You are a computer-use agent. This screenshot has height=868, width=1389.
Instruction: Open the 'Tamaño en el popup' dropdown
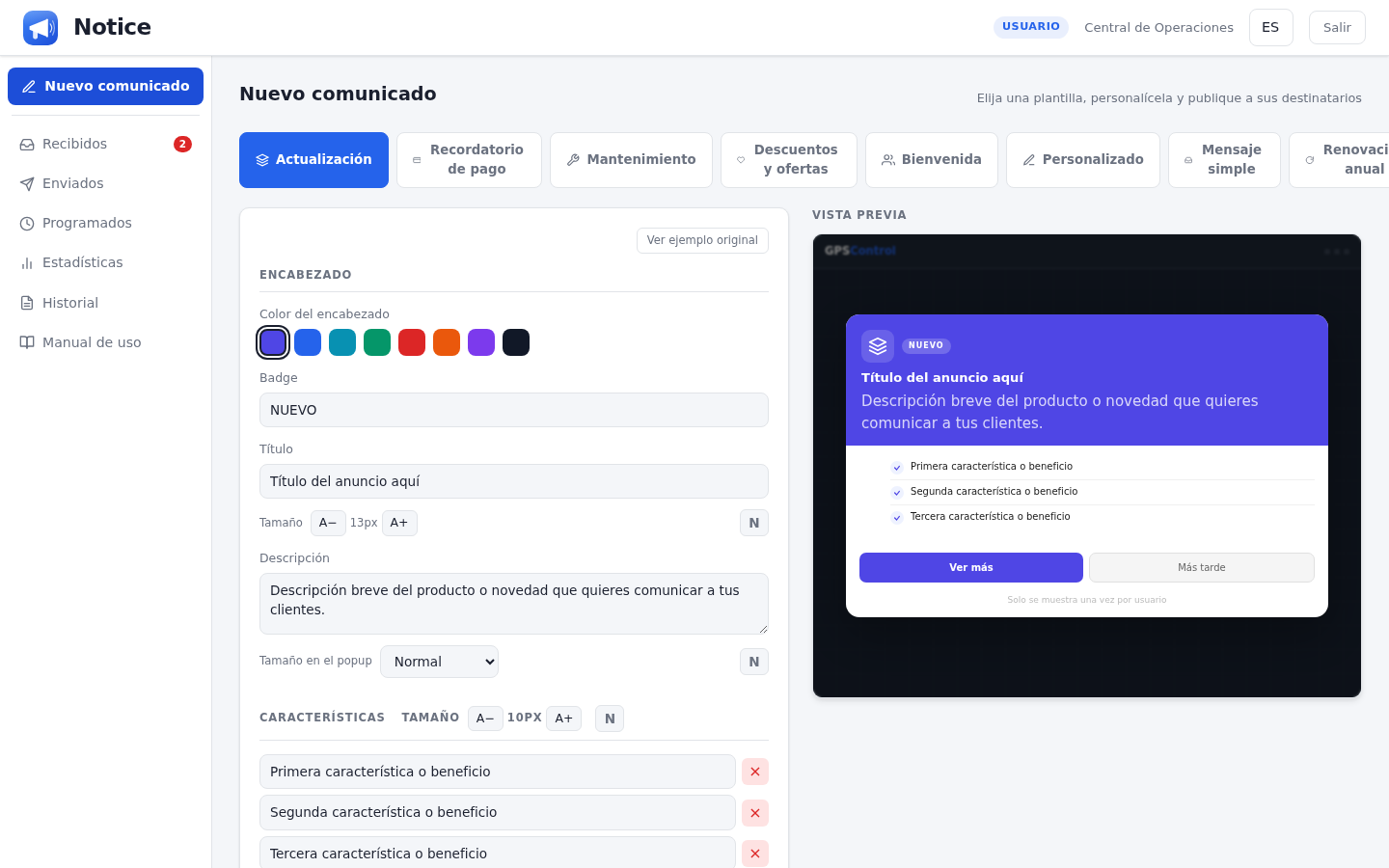(440, 662)
